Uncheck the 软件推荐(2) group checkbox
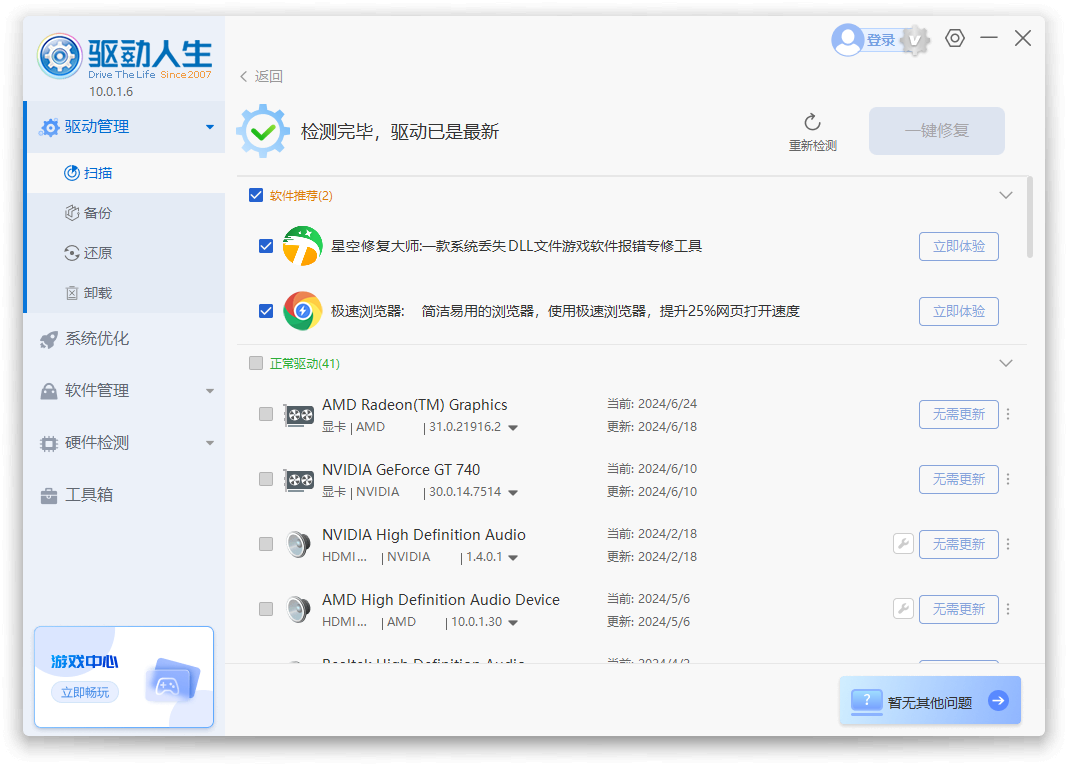1068x766 pixels. click(256, 195)
